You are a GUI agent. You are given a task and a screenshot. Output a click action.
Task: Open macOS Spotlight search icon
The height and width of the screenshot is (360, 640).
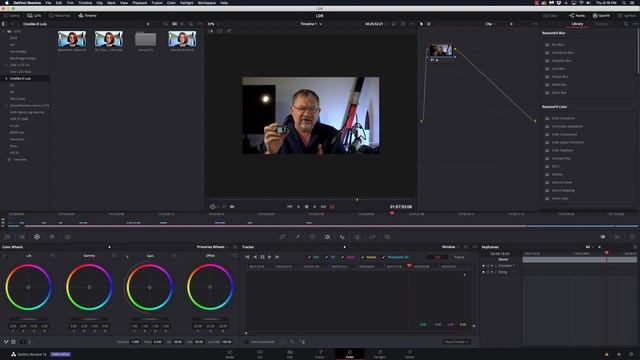tap(625, 2)
